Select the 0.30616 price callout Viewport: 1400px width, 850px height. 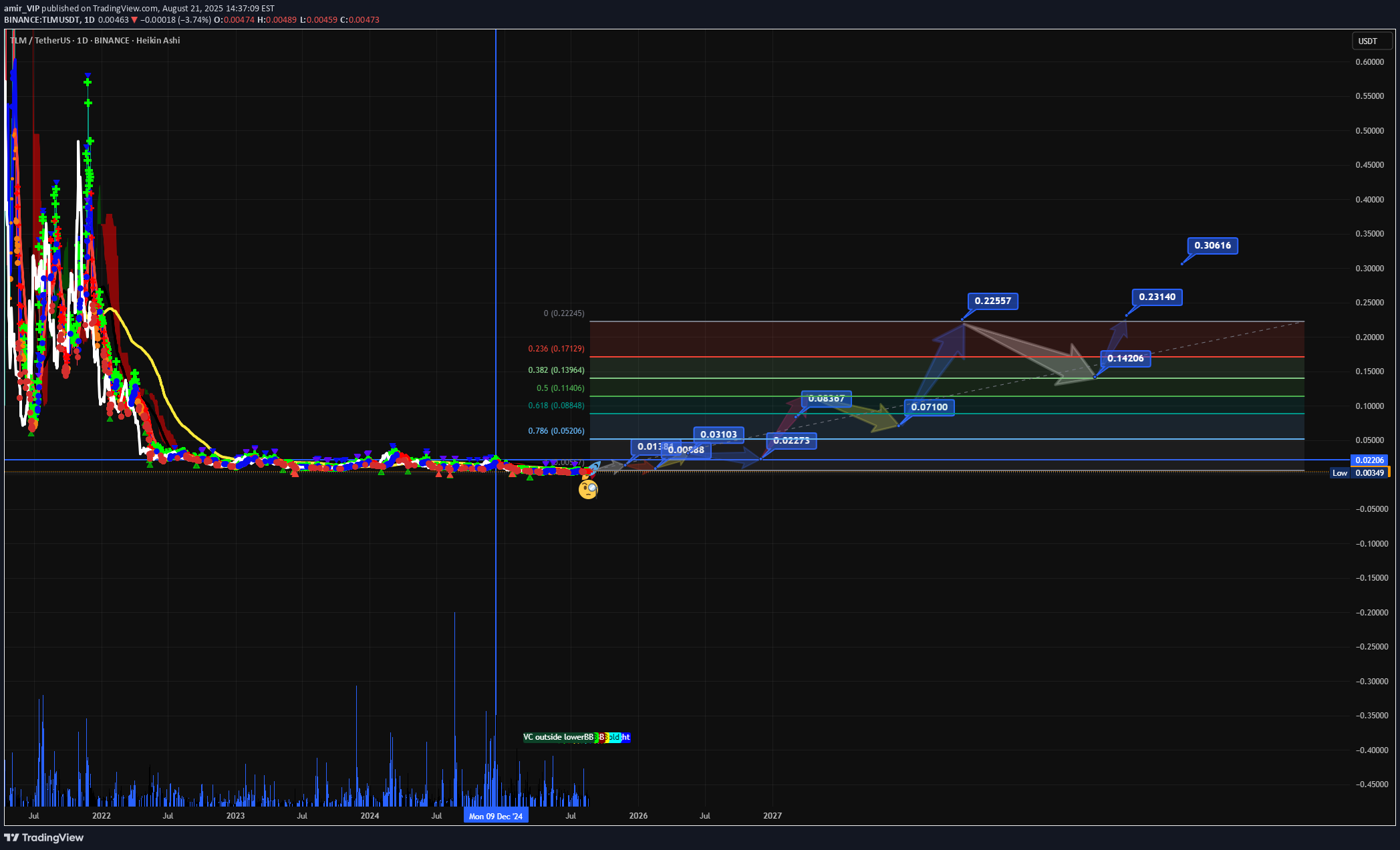1212,245
